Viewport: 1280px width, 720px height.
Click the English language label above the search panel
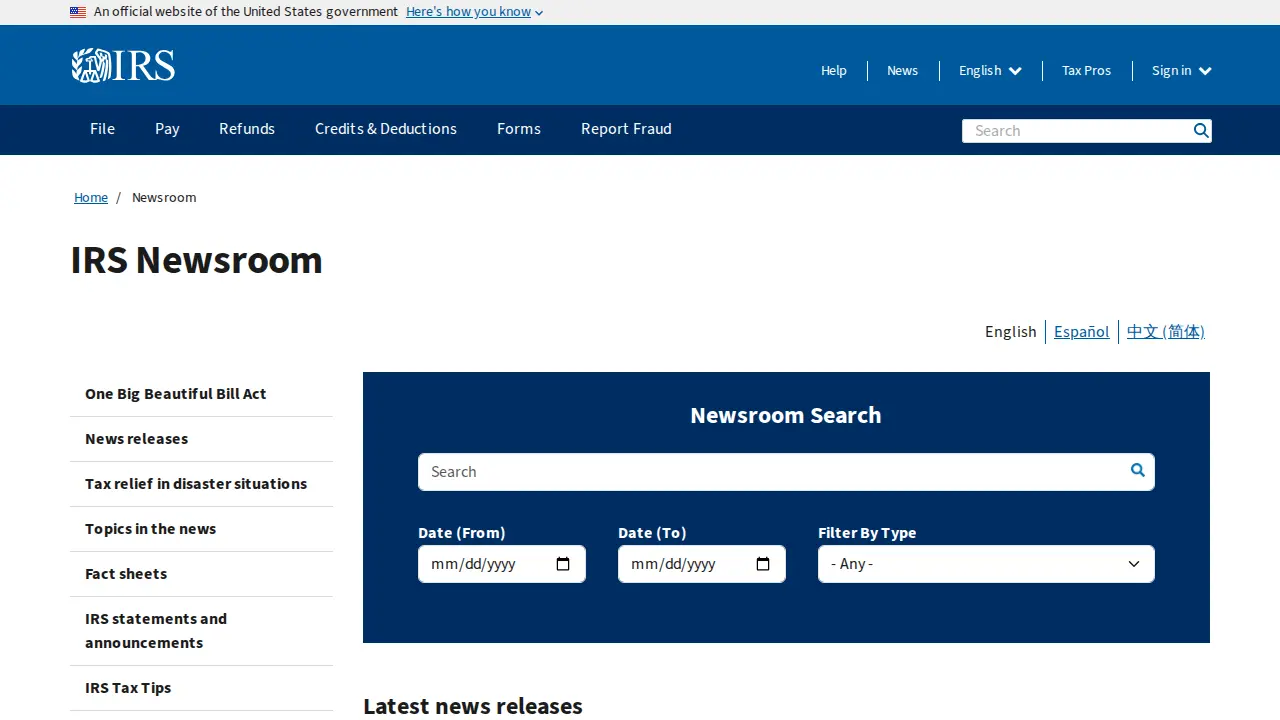(x=1010, y=331)
